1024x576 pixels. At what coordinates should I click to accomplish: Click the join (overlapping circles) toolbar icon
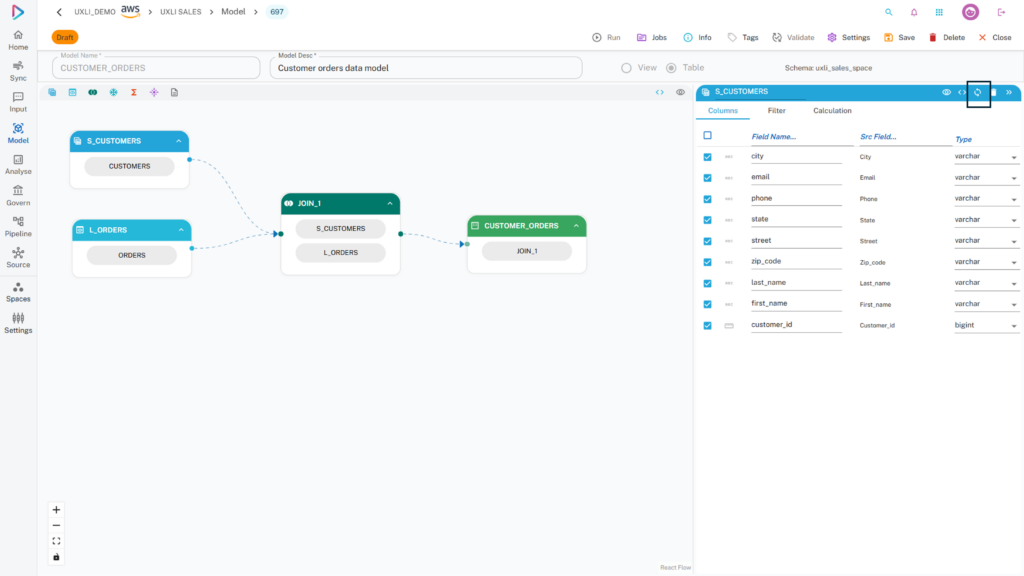tap(93, 92)
